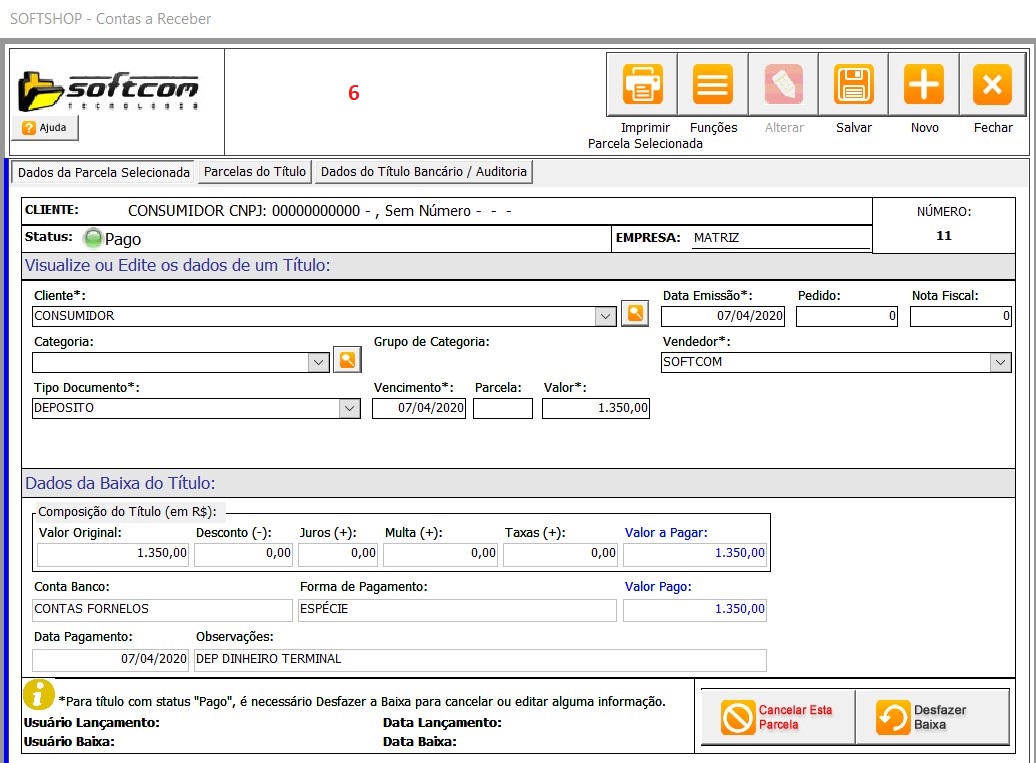The image size is (1036, 763).
Task: Click the Imprimir printer icon
Action: click(643, 85)
